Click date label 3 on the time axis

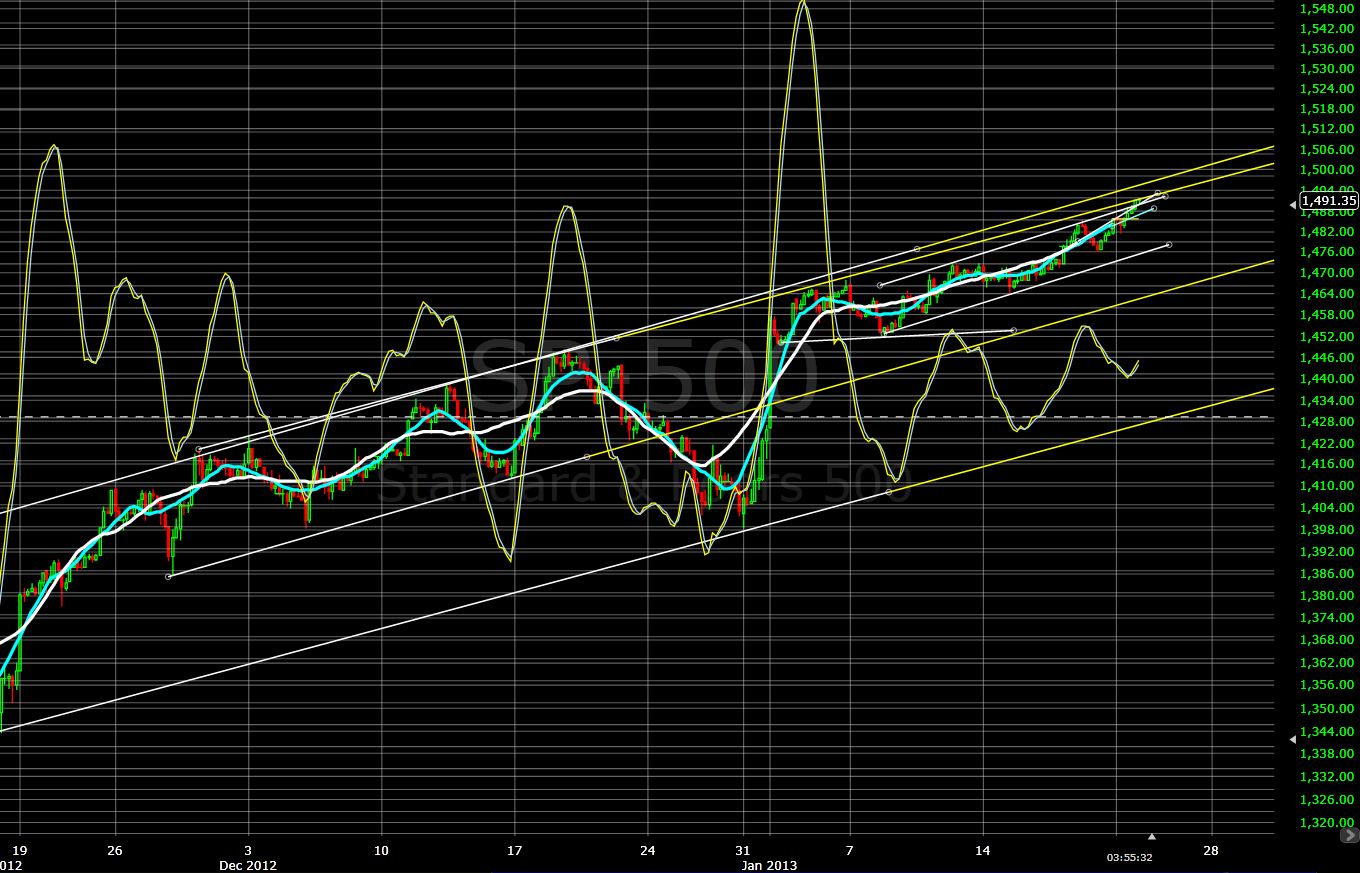click(247, 851)
